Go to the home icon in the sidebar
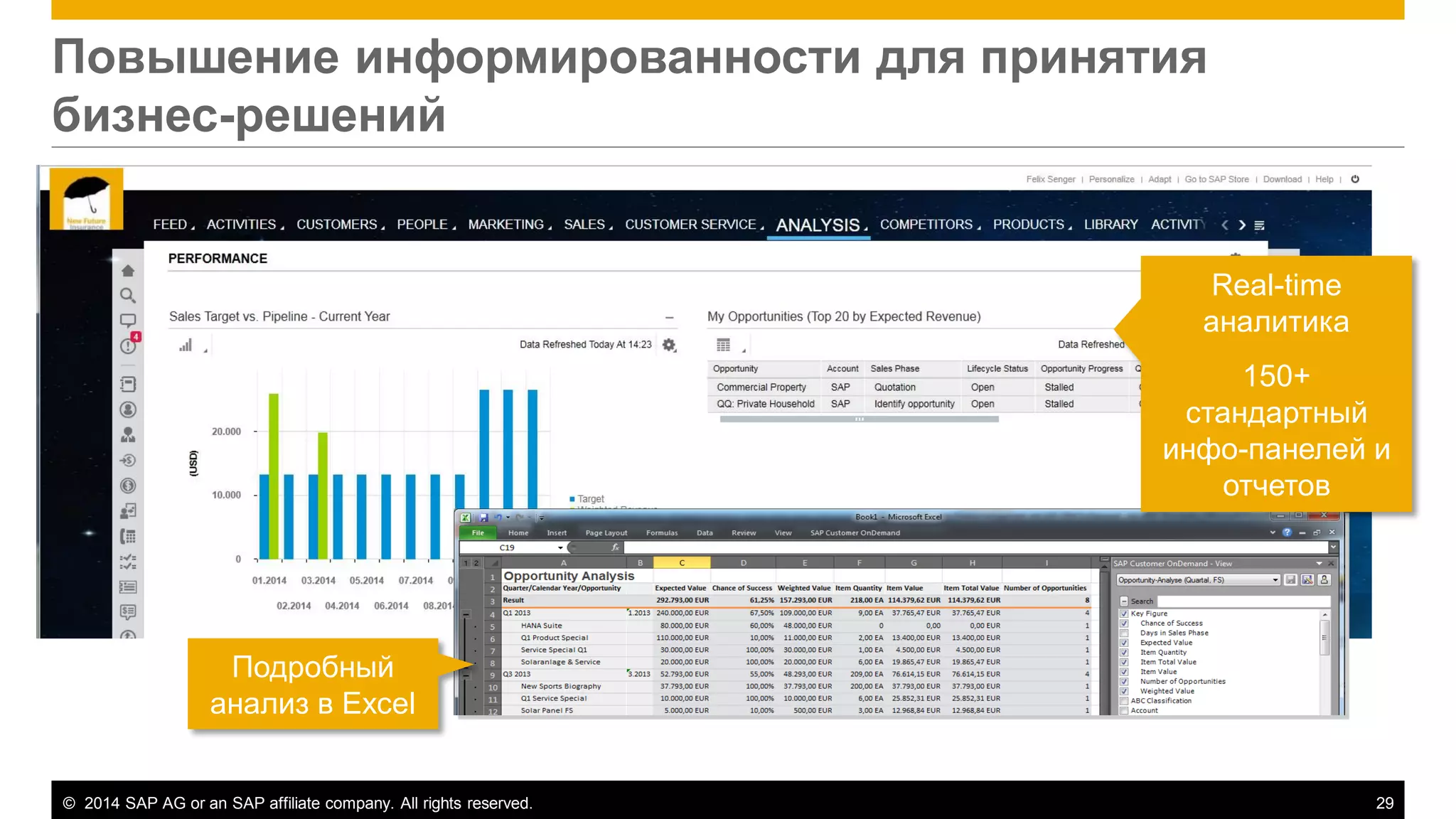This screenshot has width=1456, height=819. click(x=128, y=271)
